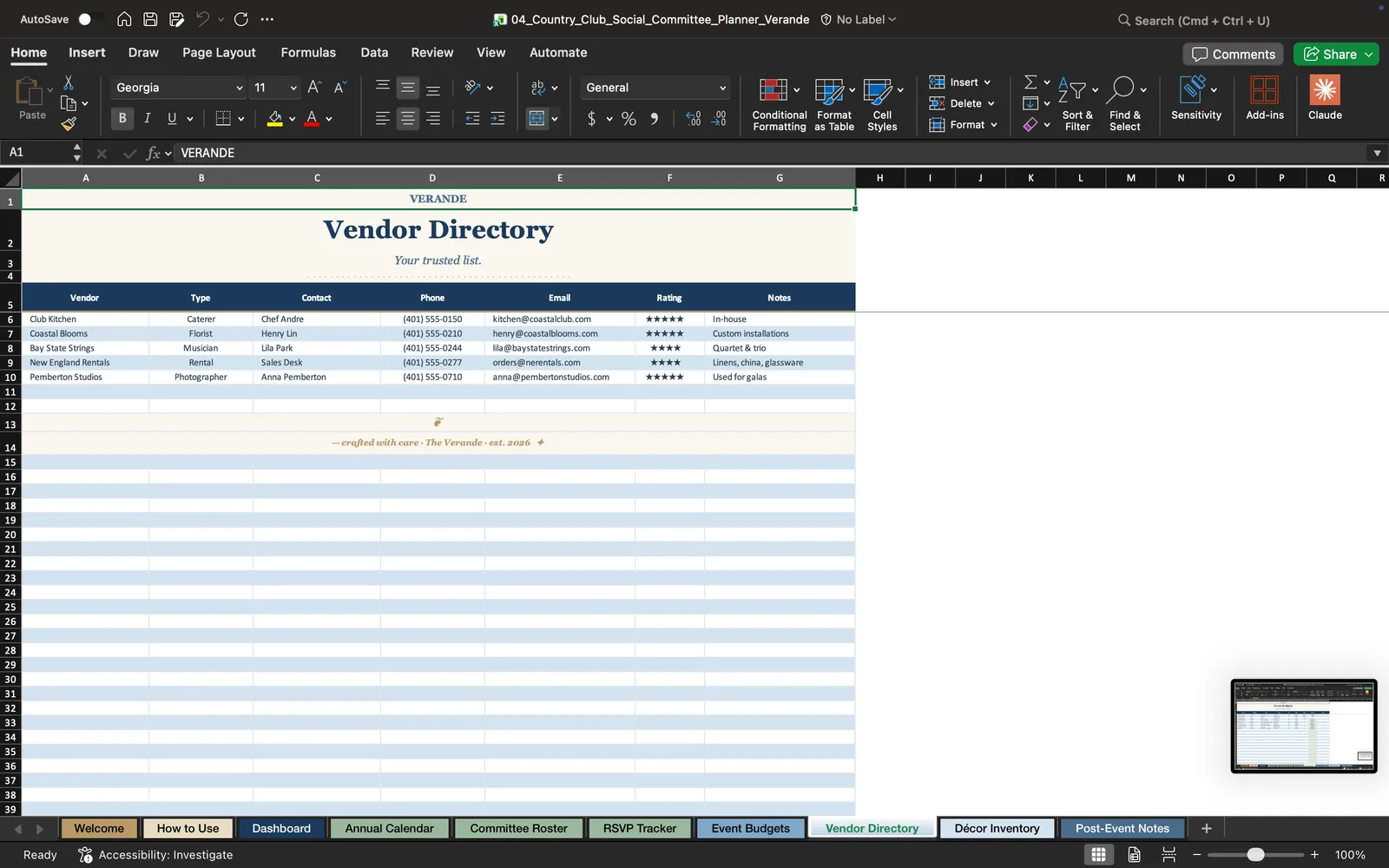
Task: Toggle Middle vertical alignment
Action: (407, 87)
